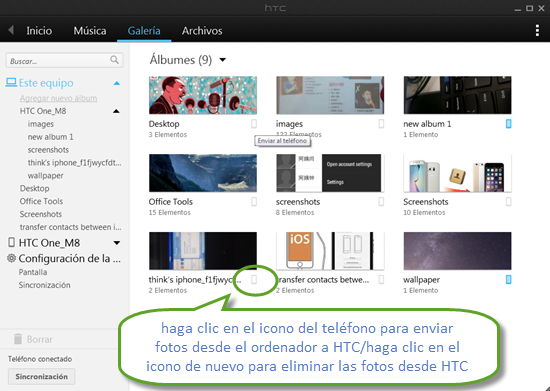Screen dimensions: 550x391
Task: Select wallpaper in the sidebar tree
Action: pos(46,175)
